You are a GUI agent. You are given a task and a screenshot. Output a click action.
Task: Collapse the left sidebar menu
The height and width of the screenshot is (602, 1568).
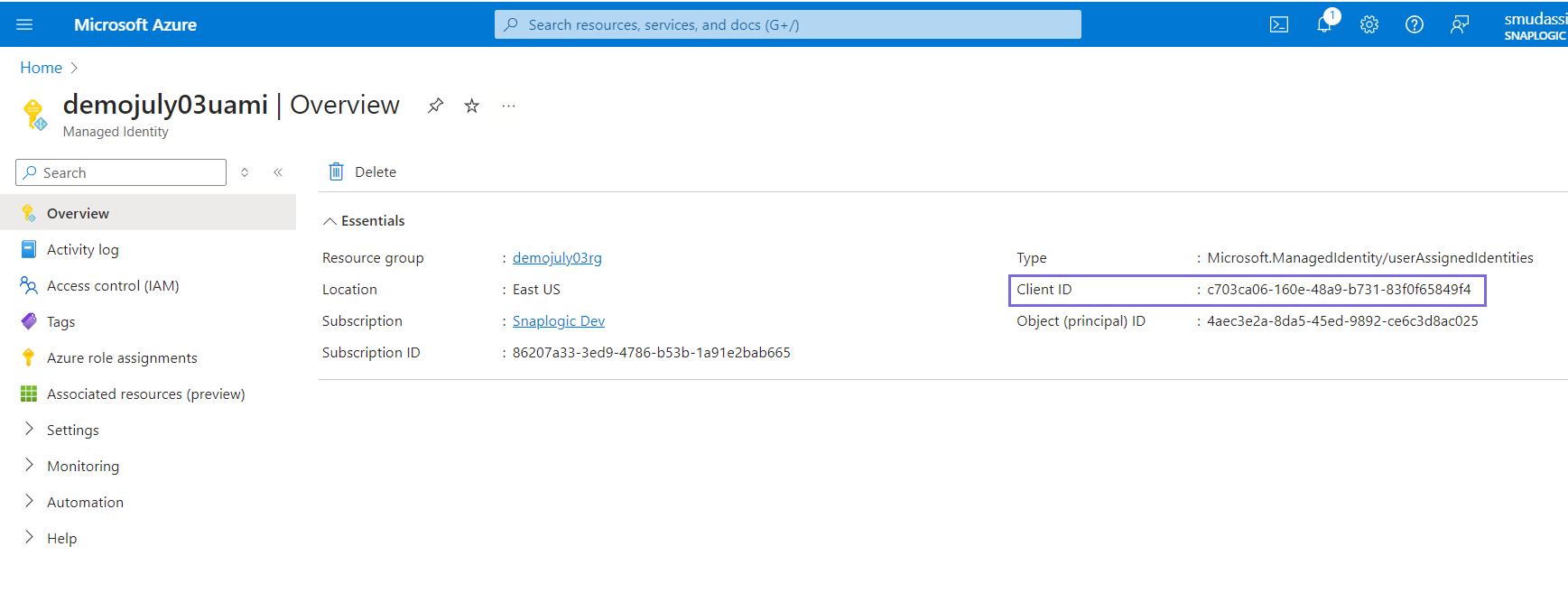[x=278, y=172]
